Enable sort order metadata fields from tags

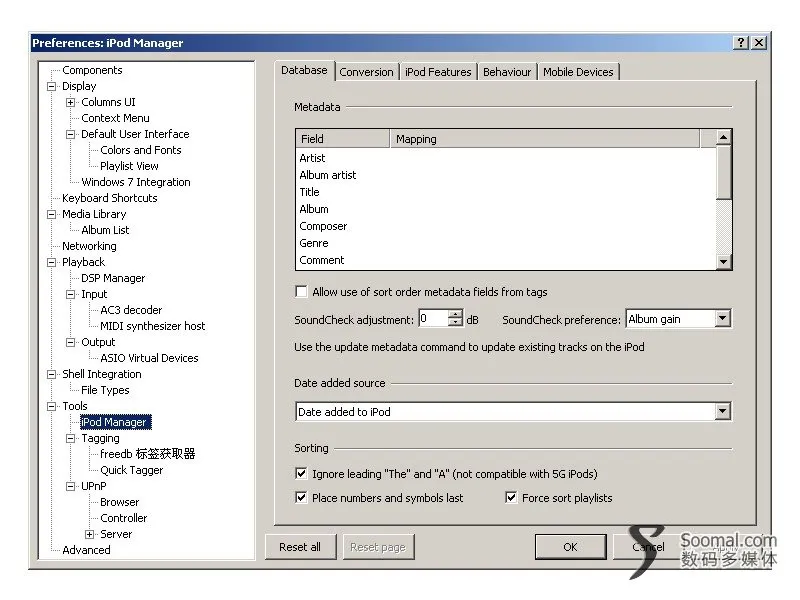pyautogui.click(x=301, y=292)
